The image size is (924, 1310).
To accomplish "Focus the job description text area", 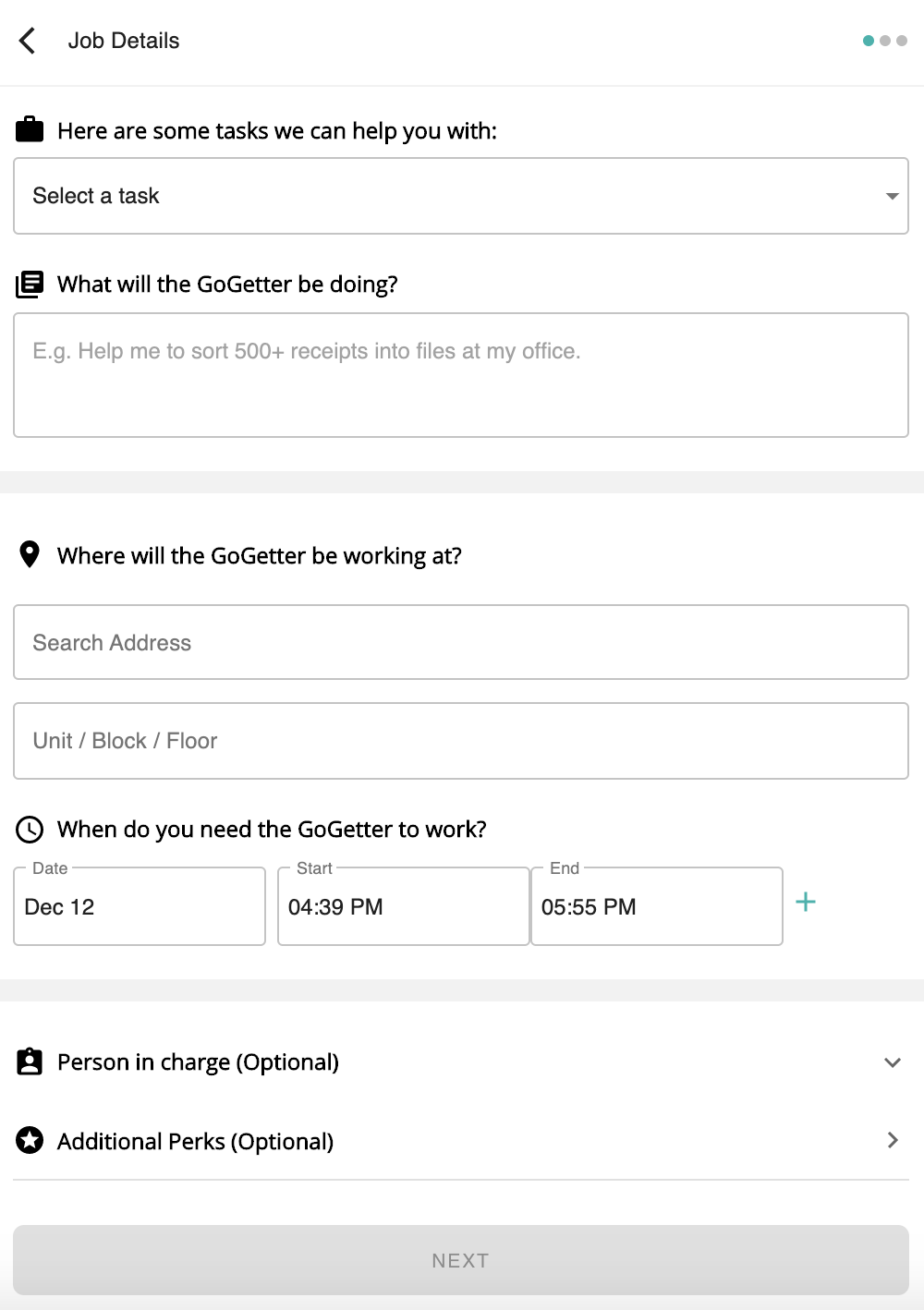I will tap(461, 375).
